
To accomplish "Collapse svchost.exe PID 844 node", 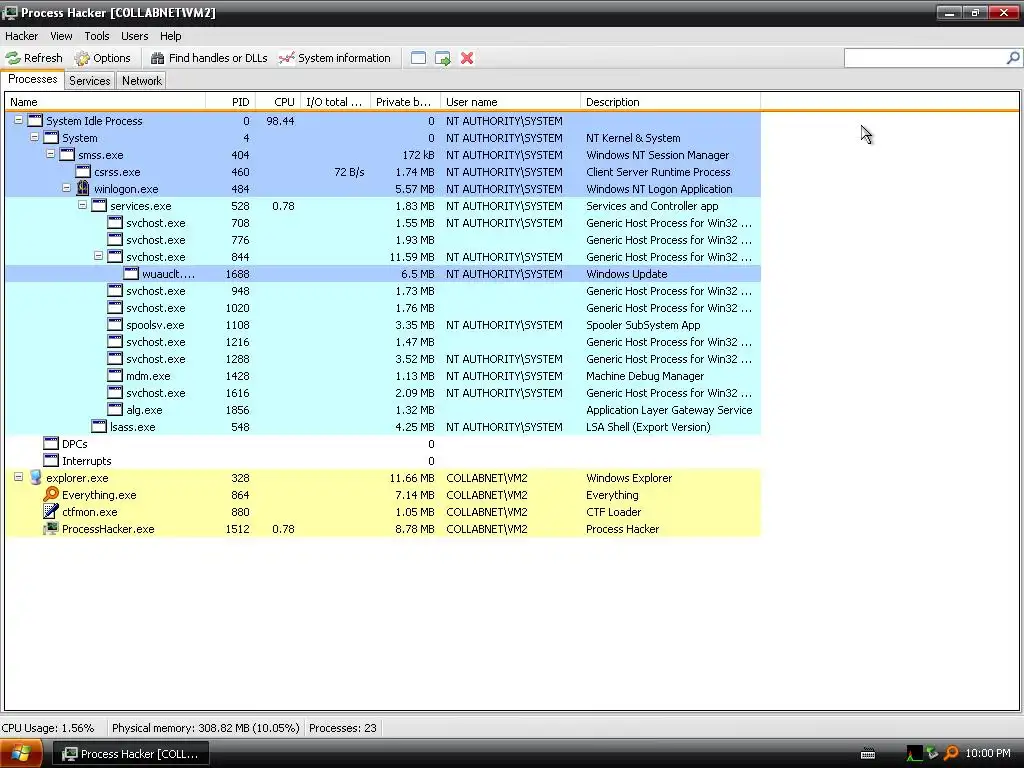I will click(99, 256).
